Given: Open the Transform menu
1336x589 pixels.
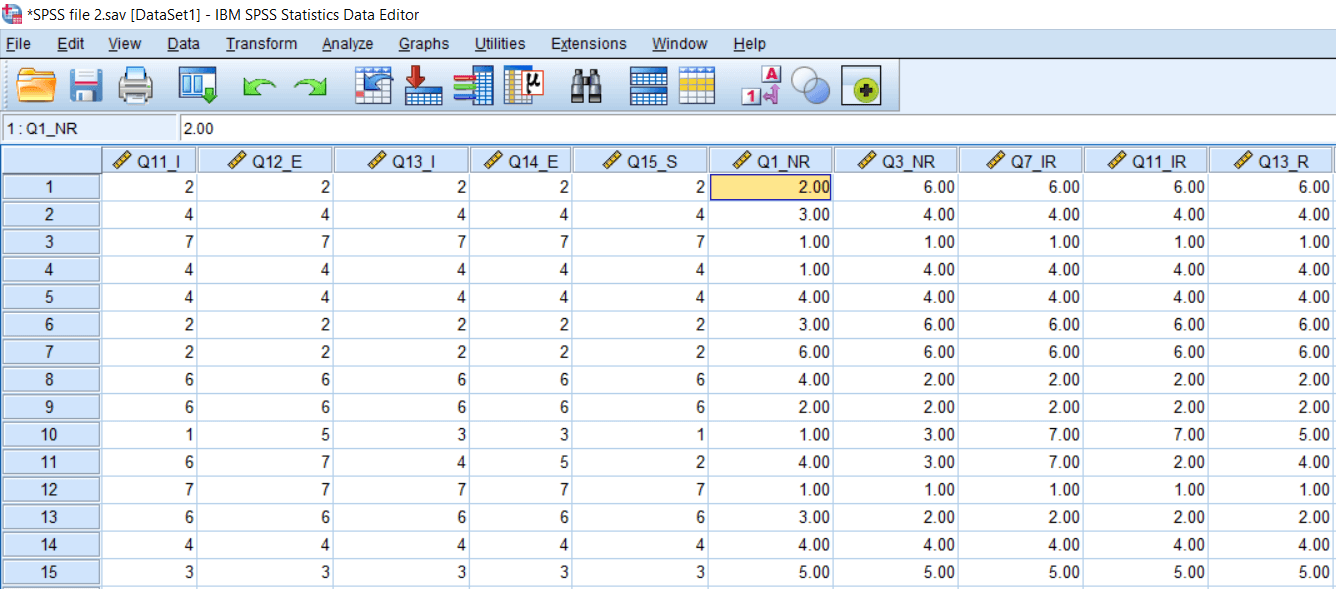Looking at the screenshot, I should pyautogui.click(x=261, y=44).
